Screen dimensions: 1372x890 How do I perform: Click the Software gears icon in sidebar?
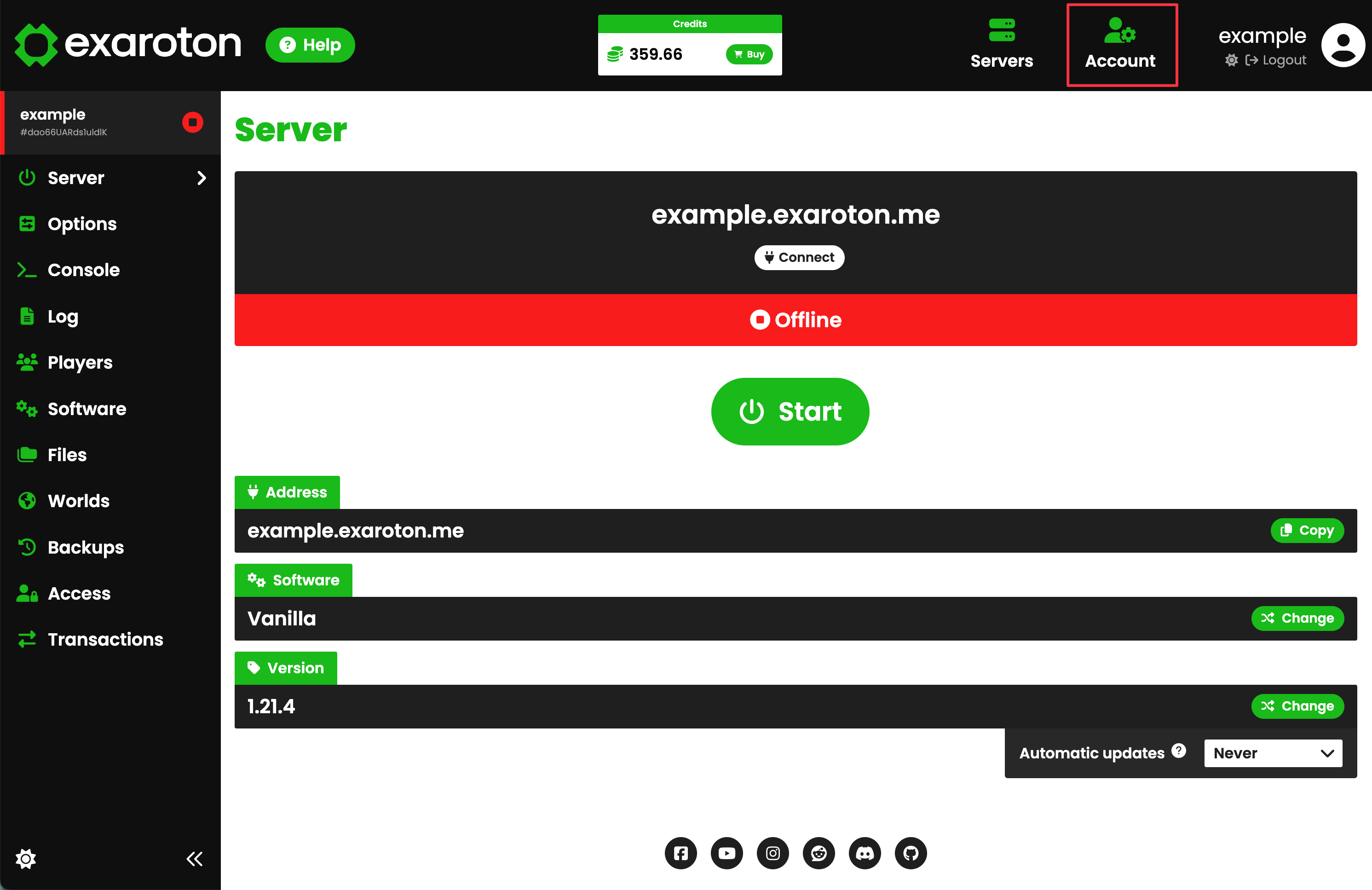[x=27, y=408]
